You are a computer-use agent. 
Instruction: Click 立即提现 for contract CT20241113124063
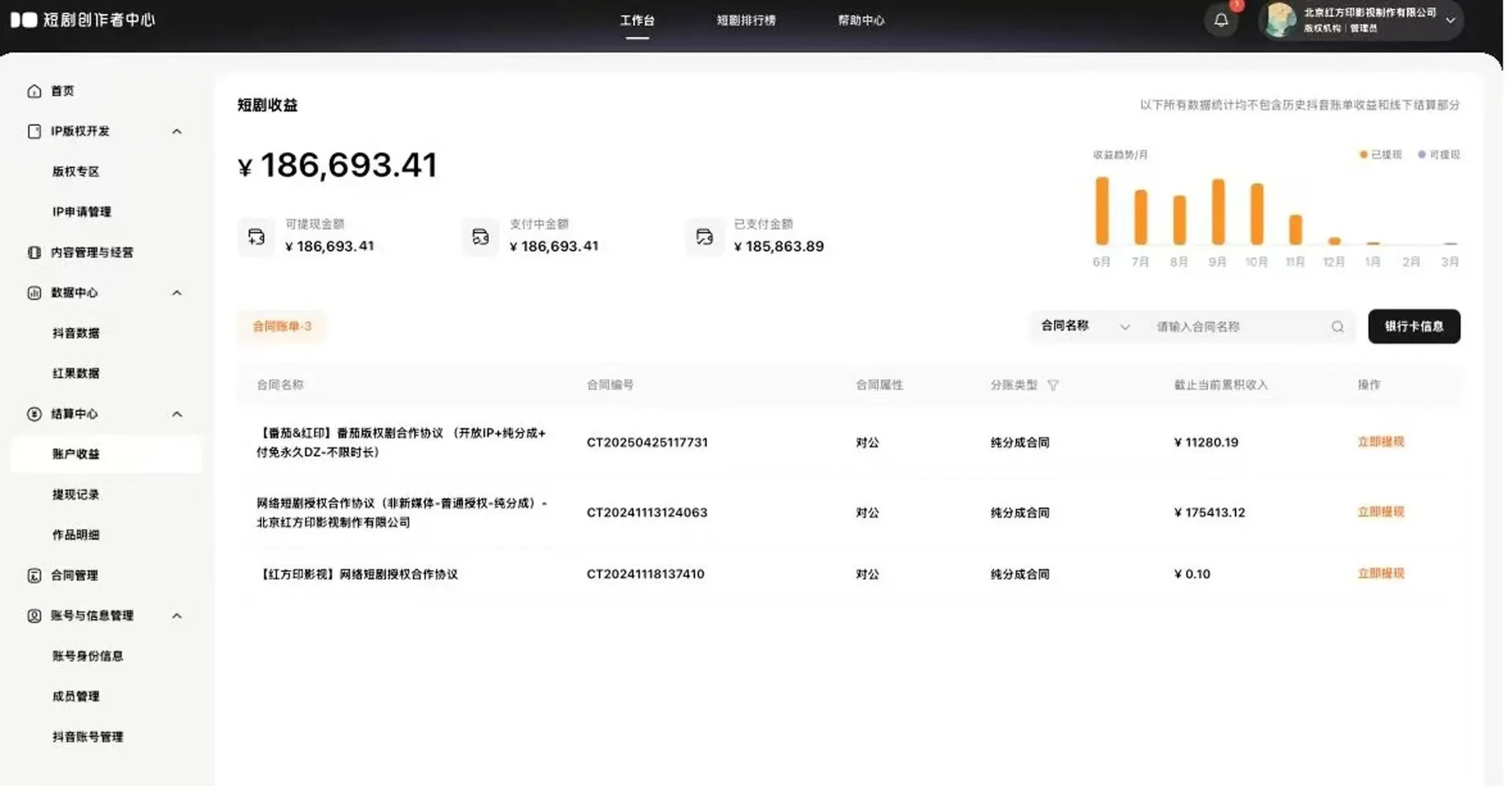[x=1380, y=513]
